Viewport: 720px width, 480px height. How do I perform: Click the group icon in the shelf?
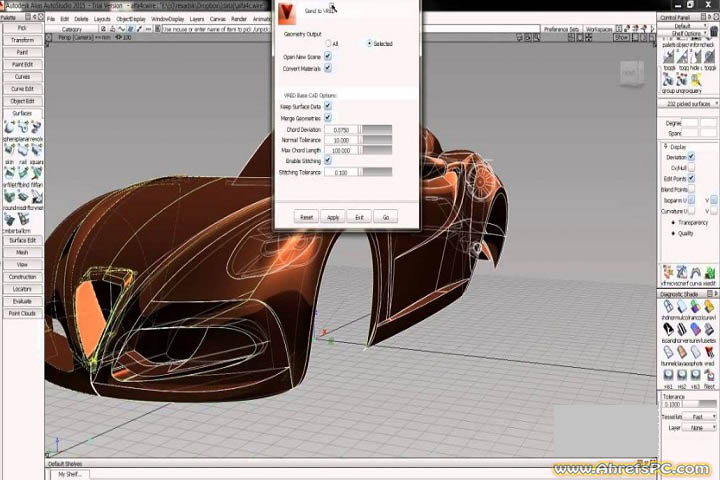(x=668, y=80)
